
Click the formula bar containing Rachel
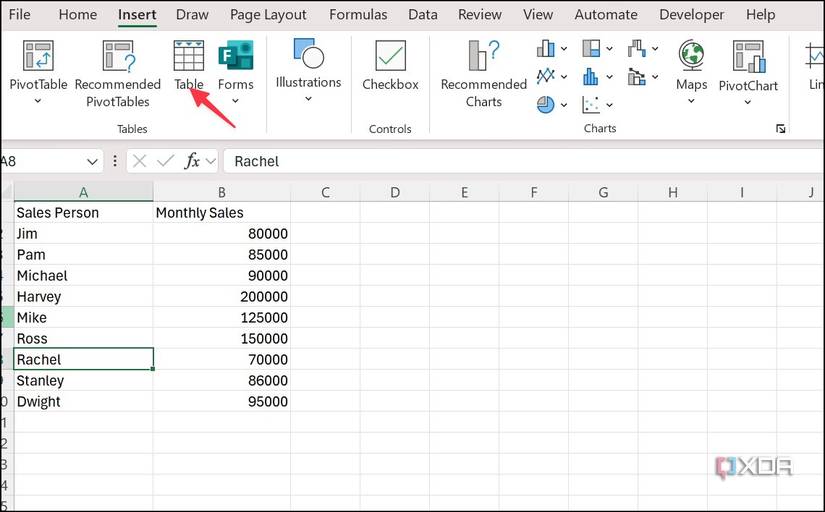click(x=524, y=161)
